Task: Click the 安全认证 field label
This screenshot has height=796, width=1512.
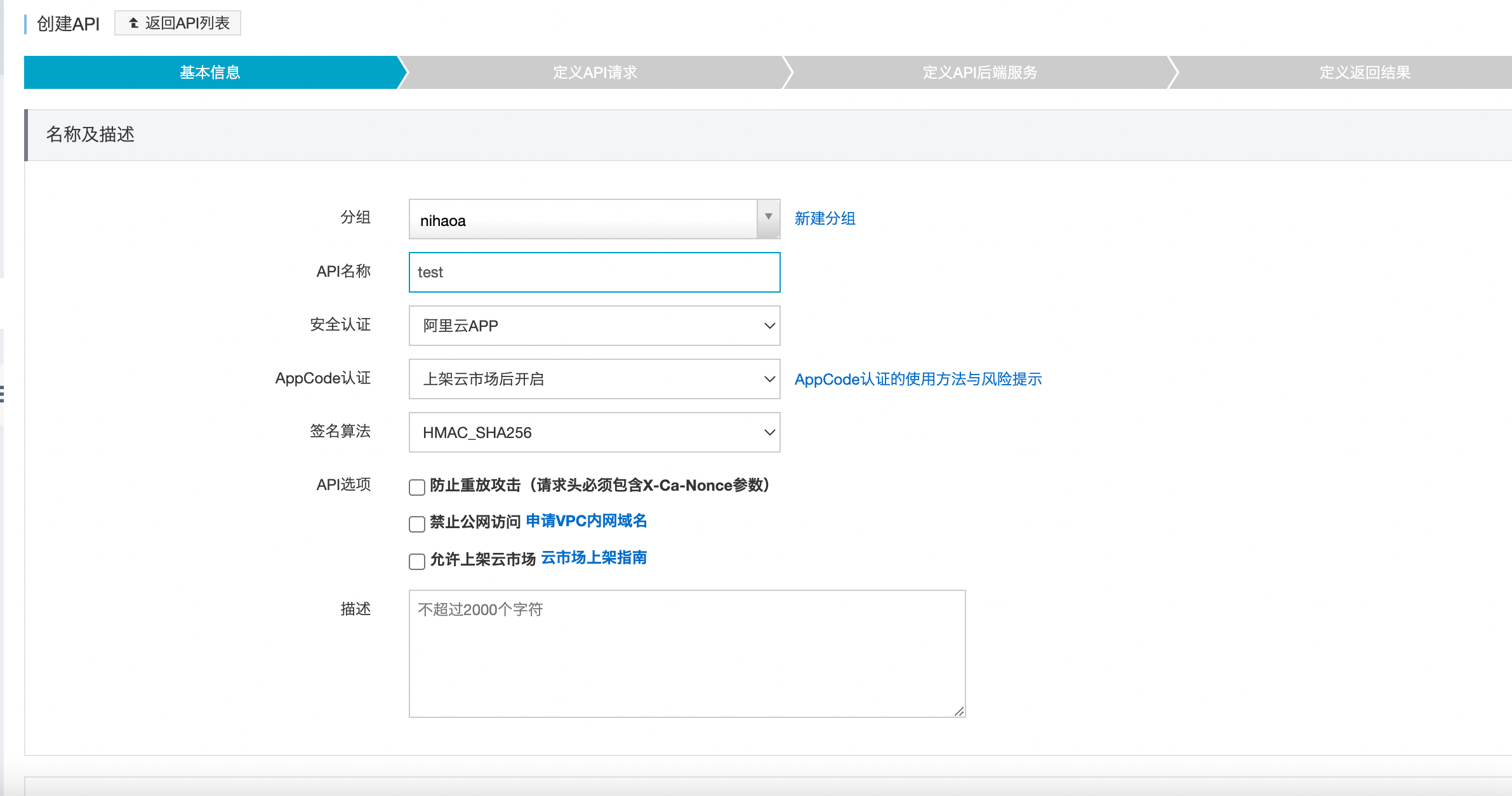Action: [340, 325]
